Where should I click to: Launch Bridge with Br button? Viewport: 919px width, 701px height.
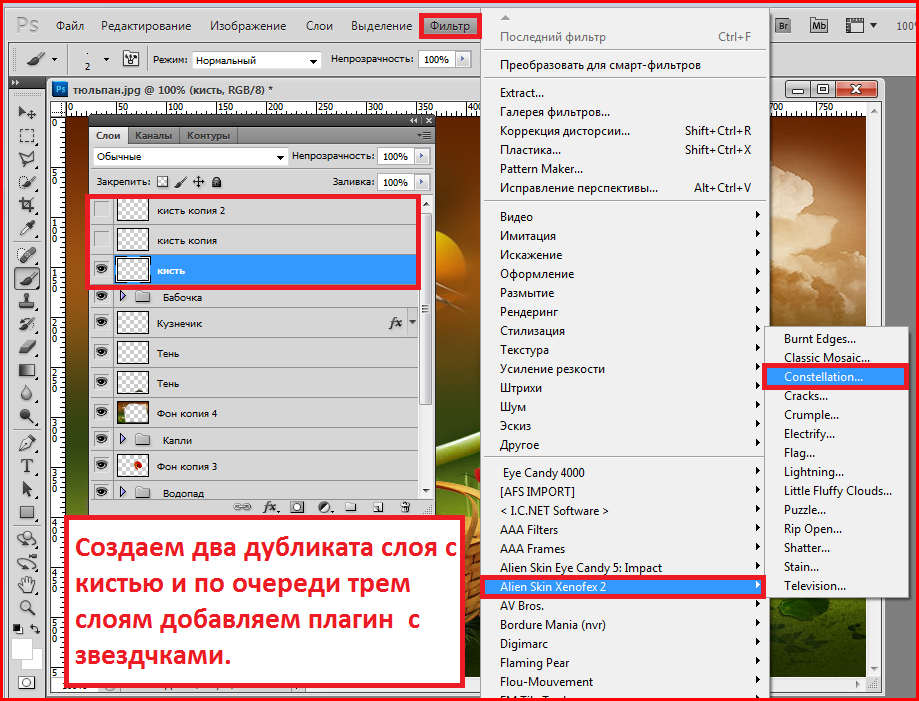point(783,26)
